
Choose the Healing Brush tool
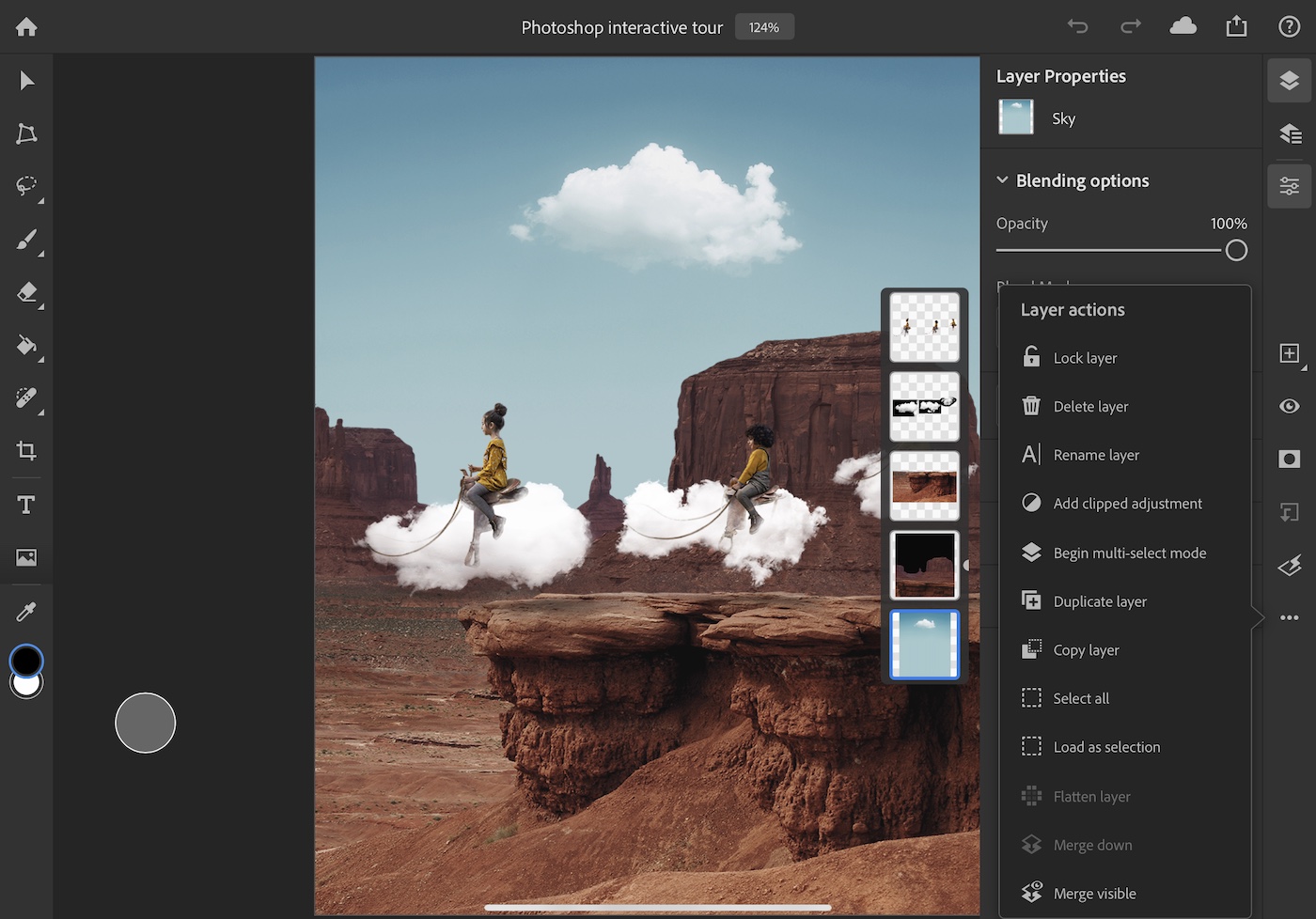click(25, 398)
